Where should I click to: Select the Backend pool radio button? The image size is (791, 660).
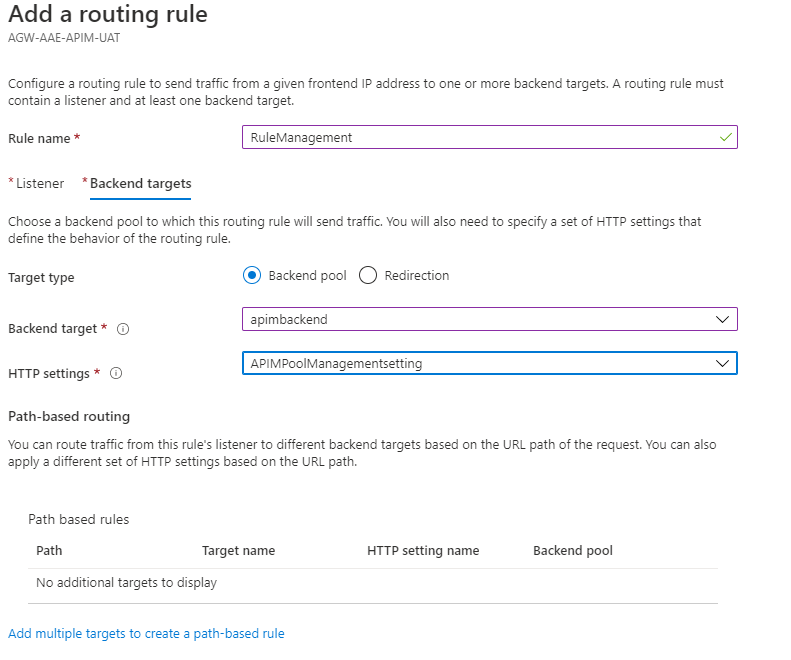(252, 275)
